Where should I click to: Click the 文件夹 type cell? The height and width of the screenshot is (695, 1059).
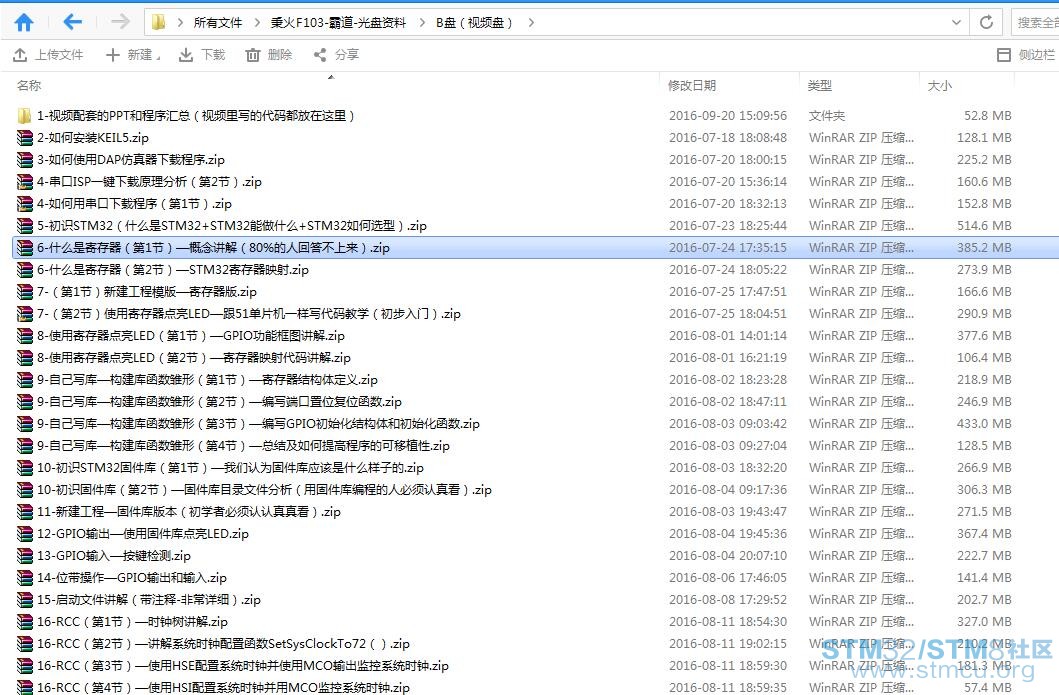point(827,115)
